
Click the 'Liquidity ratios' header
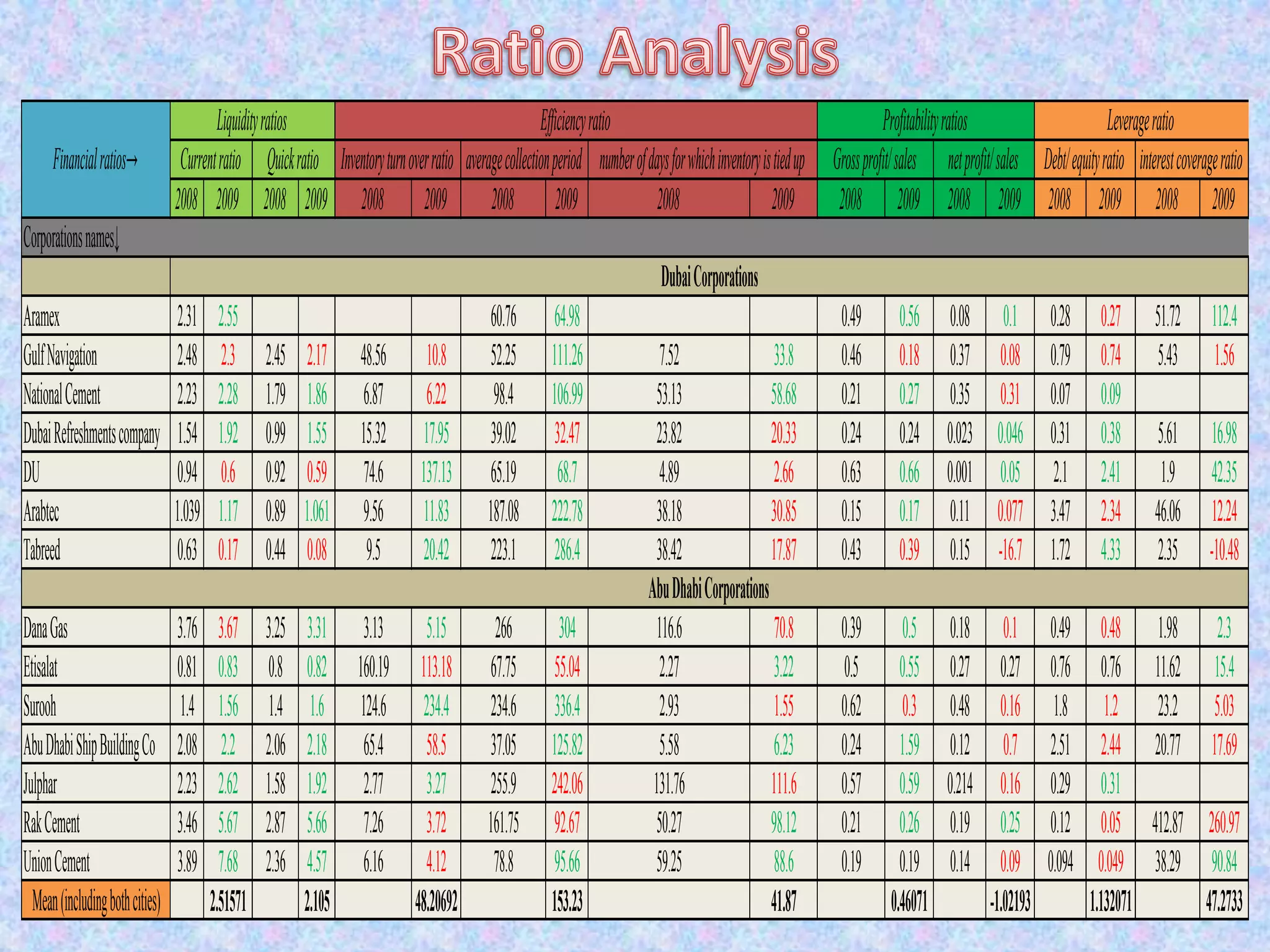252,121
